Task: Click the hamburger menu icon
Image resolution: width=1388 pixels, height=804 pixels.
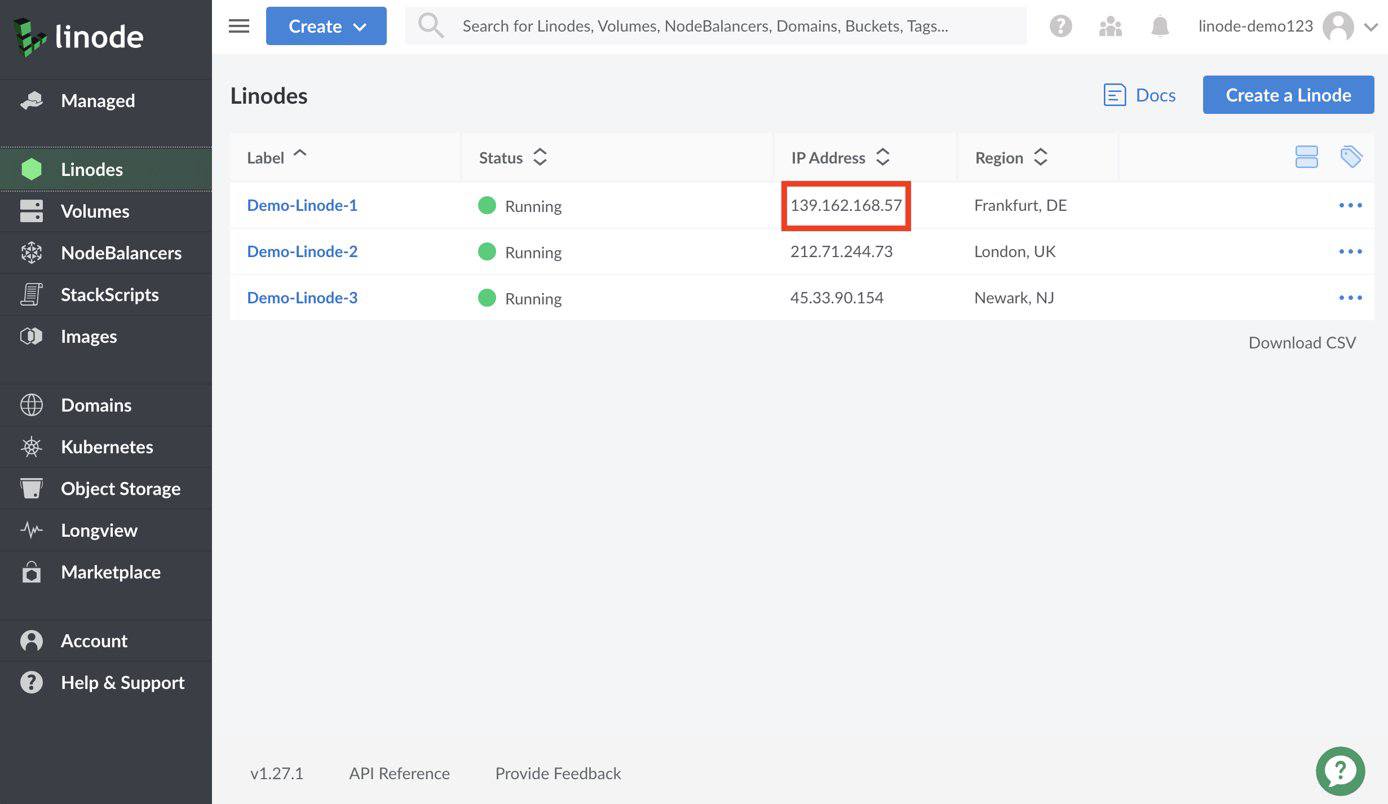Action: tap(239, 26)
